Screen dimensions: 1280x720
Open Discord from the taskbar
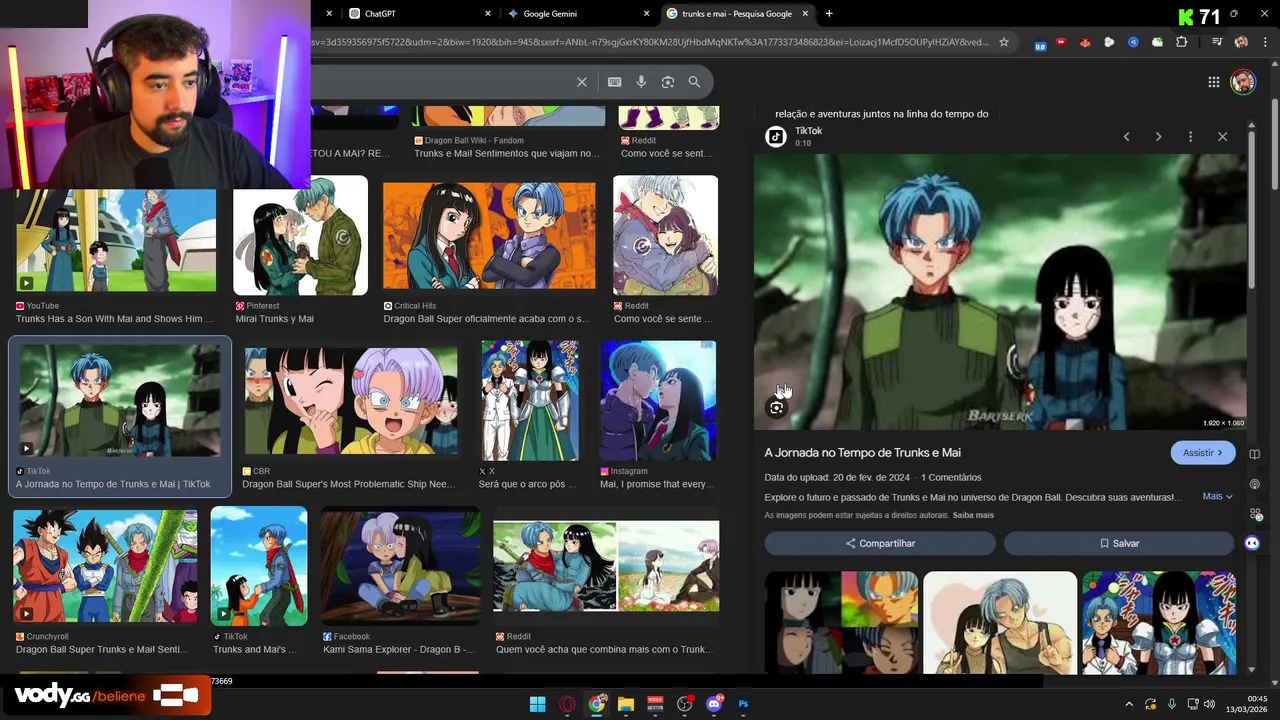click(x=714, y=704)
